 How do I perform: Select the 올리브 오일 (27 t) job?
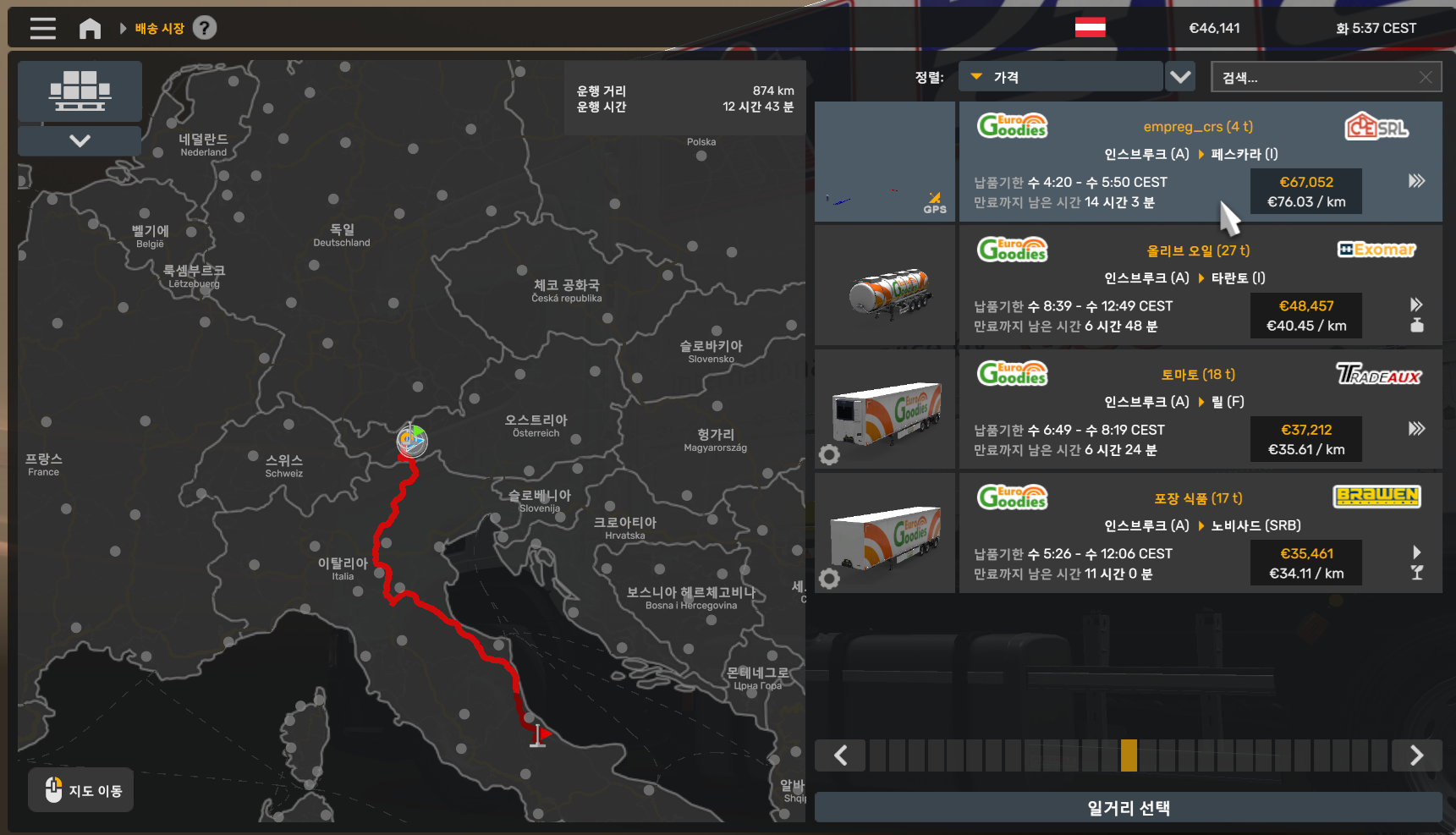click(x=1201, y=286)
